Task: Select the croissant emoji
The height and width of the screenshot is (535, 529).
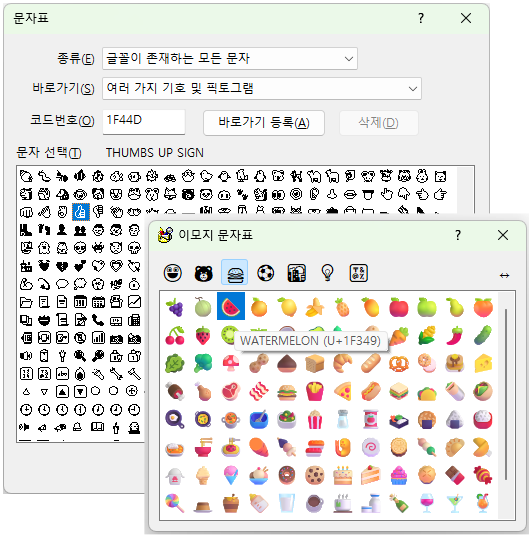Action: pyautogui.click(x=343, y=363)
